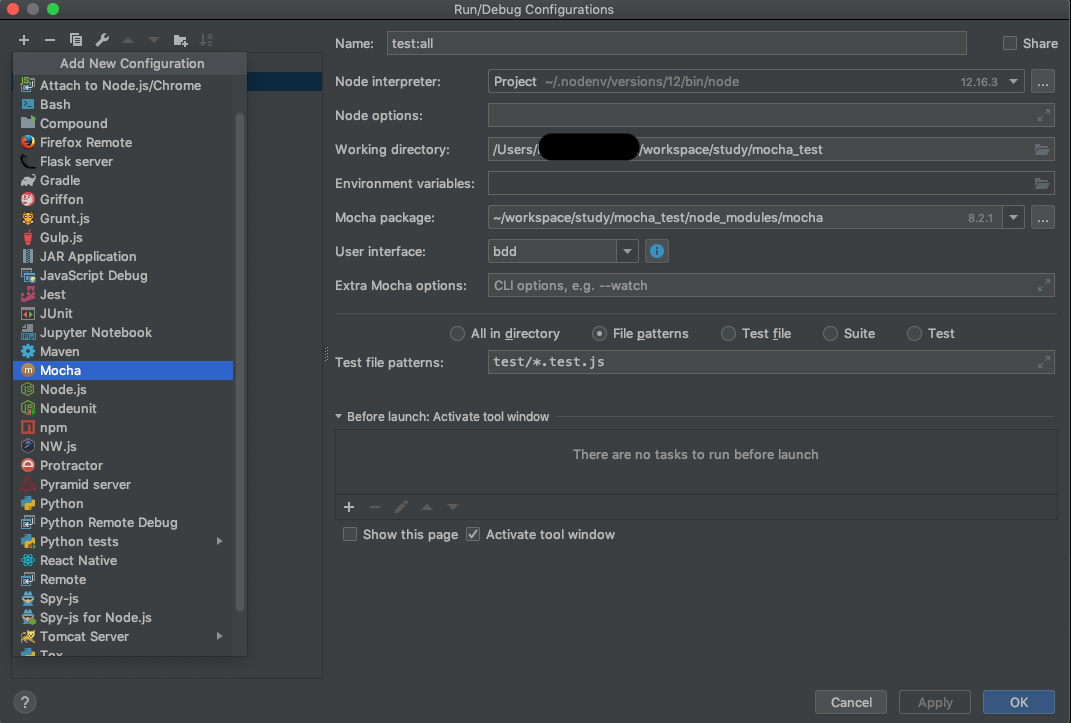Click the Extra Mocha options input
Image resolution: width=1071 pixels, height=723 pixels.
click(x=770, y=285)
